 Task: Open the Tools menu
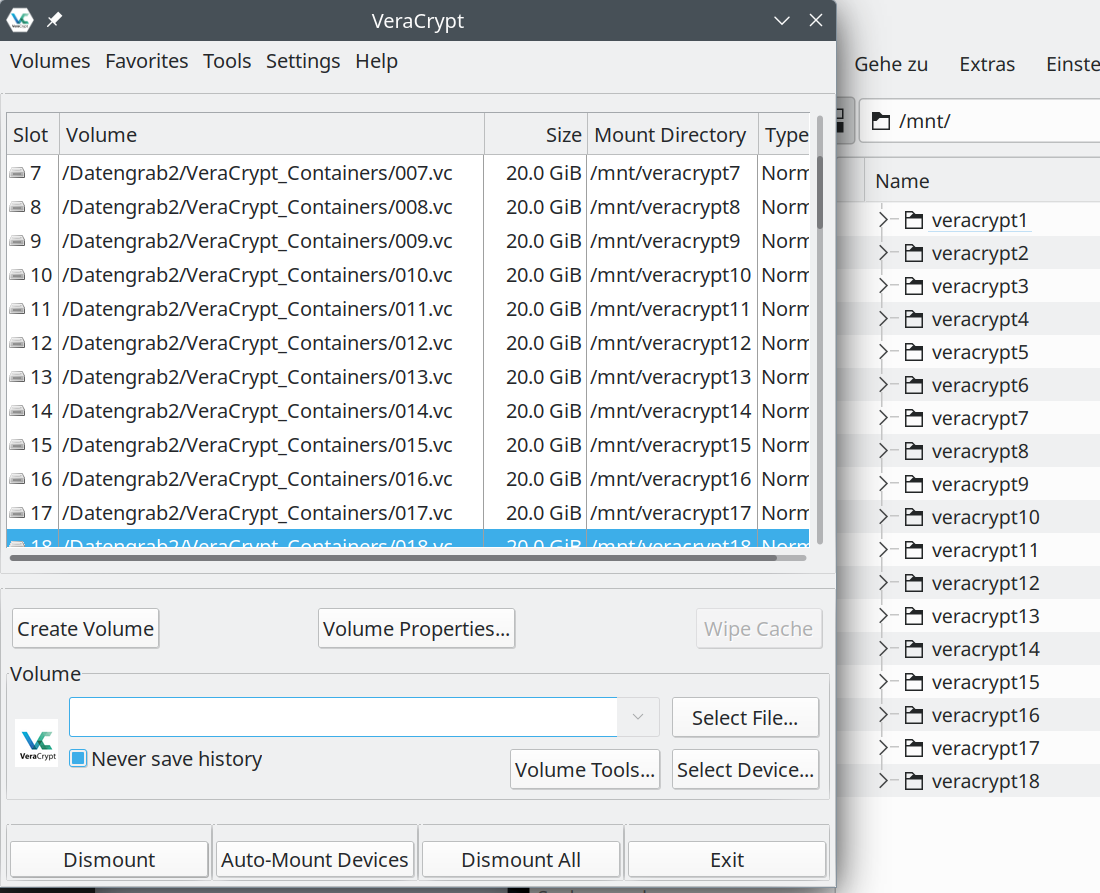tap(227, 61)
